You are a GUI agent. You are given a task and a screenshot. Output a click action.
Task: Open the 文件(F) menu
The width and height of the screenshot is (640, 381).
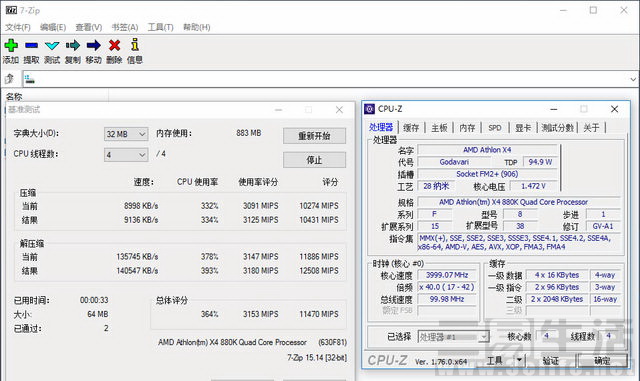click(18, 27)
